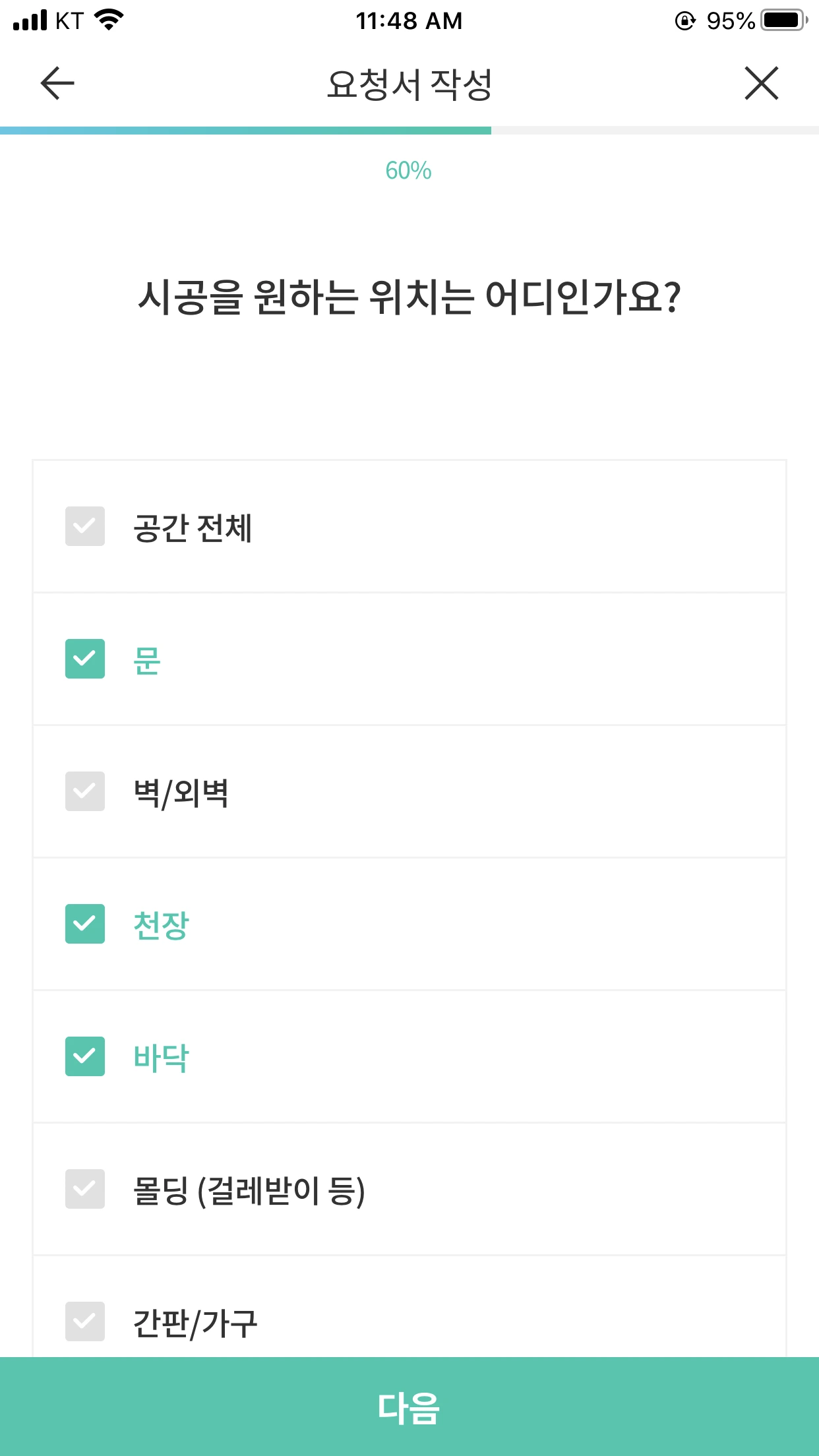
Task: Uncheck the 바닥 checkbox
Action: [x=85, y=1056]
